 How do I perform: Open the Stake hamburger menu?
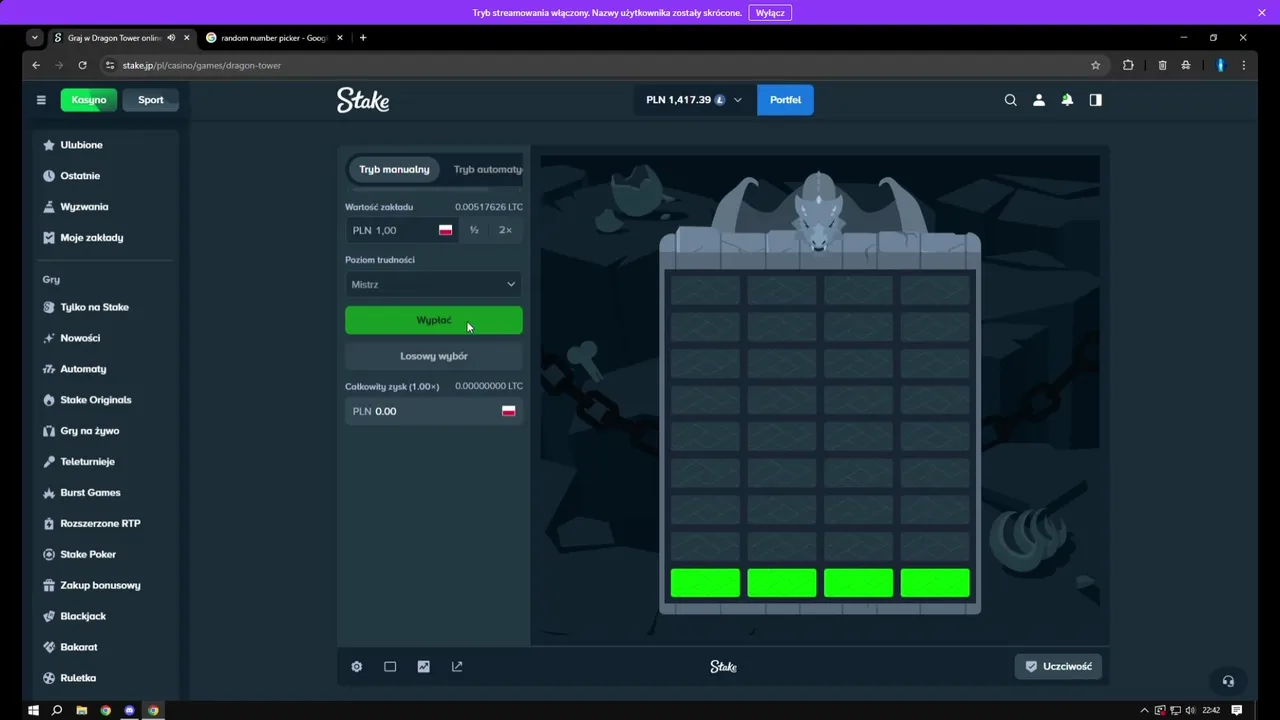(x=41, y=100)
